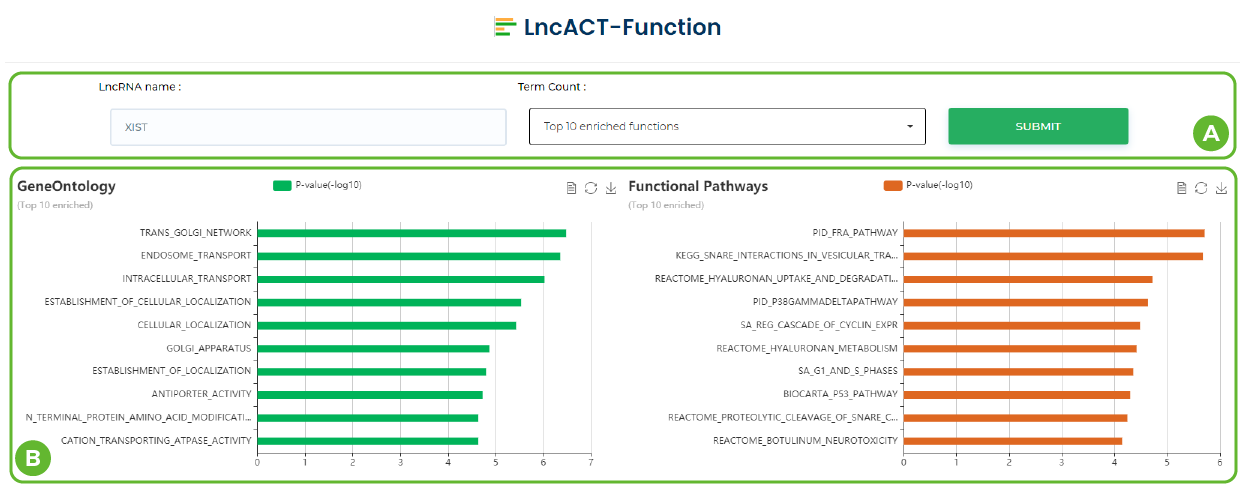Image resolution: width=1245 pixels, height=496 pixels.
Task: Open the Term Count dropdown
Action: coord(726,126)
